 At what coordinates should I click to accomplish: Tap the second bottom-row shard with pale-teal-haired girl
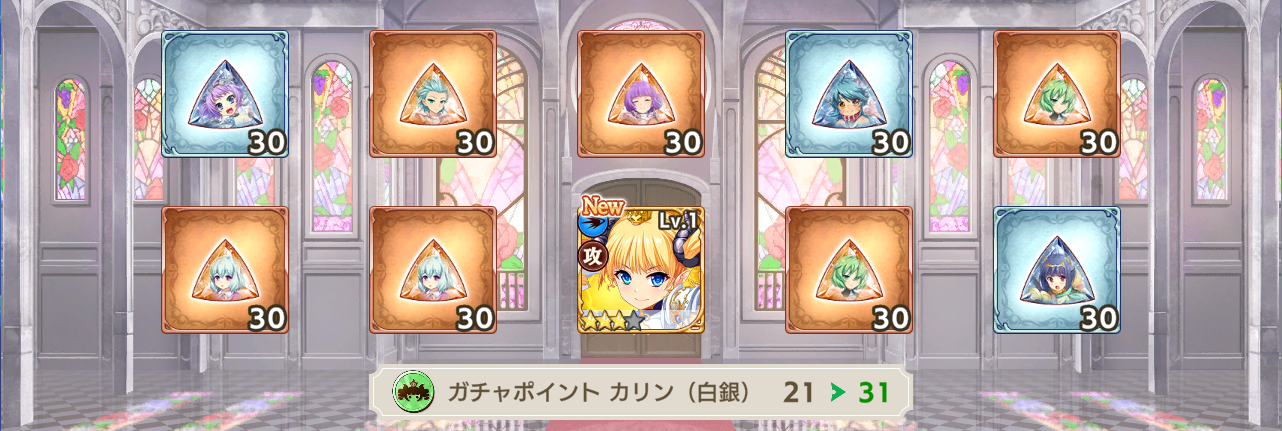[x=433, y=270]
